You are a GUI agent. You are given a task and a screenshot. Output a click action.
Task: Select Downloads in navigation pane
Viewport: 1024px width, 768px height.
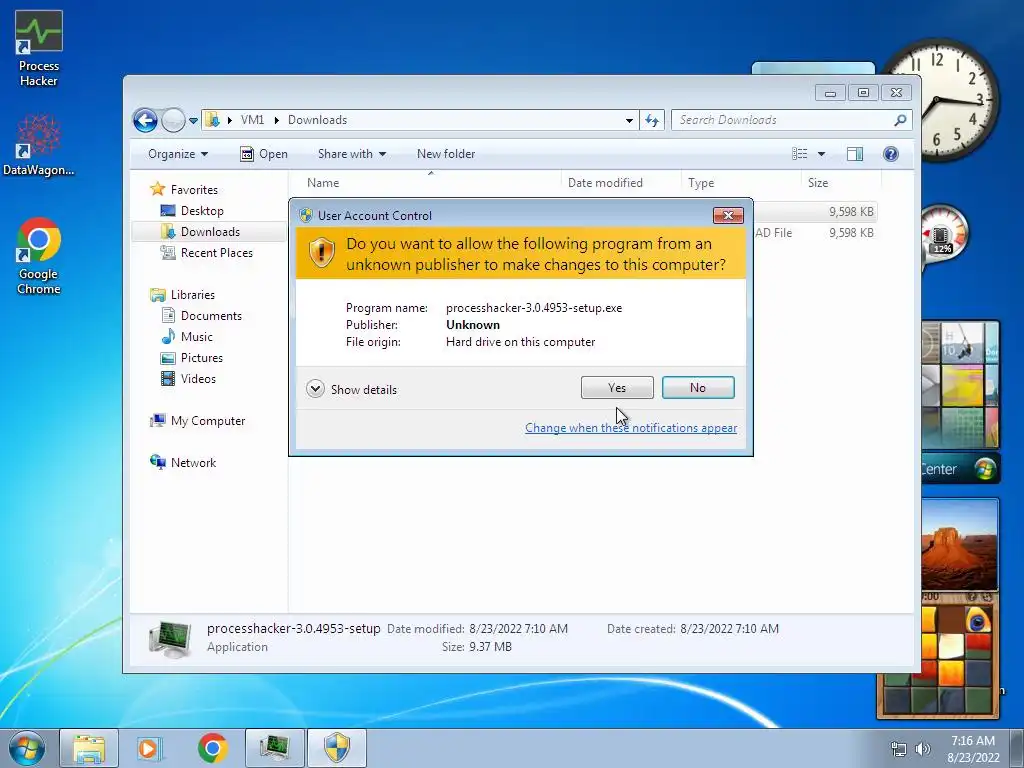point(209,232)
